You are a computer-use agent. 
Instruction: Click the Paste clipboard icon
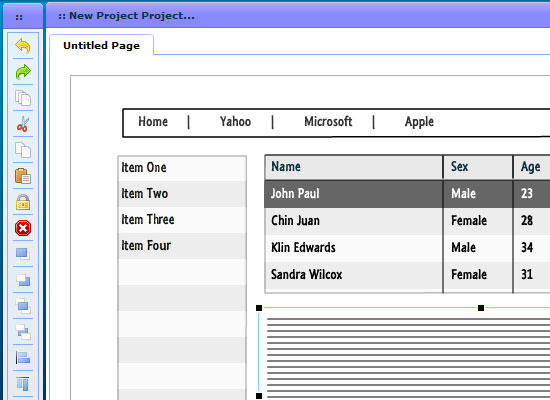tap(23, 176)
